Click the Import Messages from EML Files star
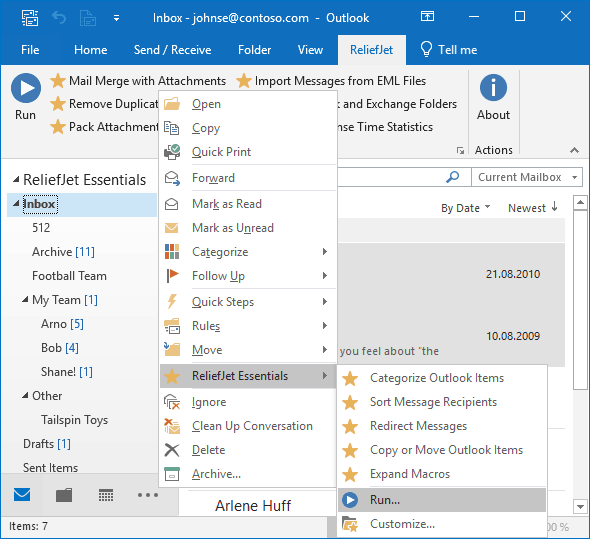The height and width of the screenshot is (539, 590). coord(244,81)
